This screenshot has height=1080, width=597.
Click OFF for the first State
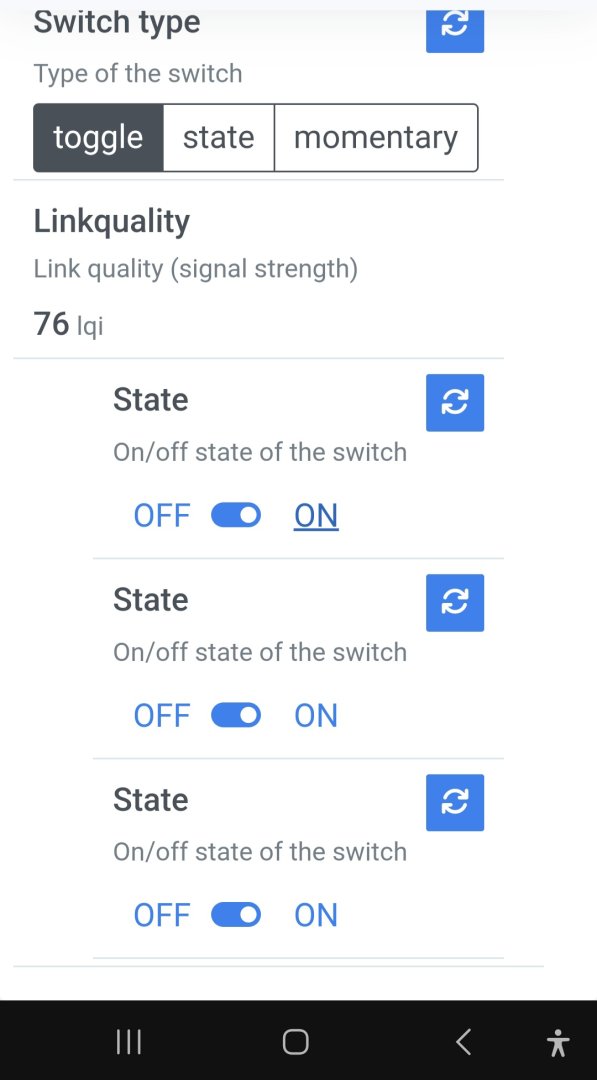pos(162,515)
